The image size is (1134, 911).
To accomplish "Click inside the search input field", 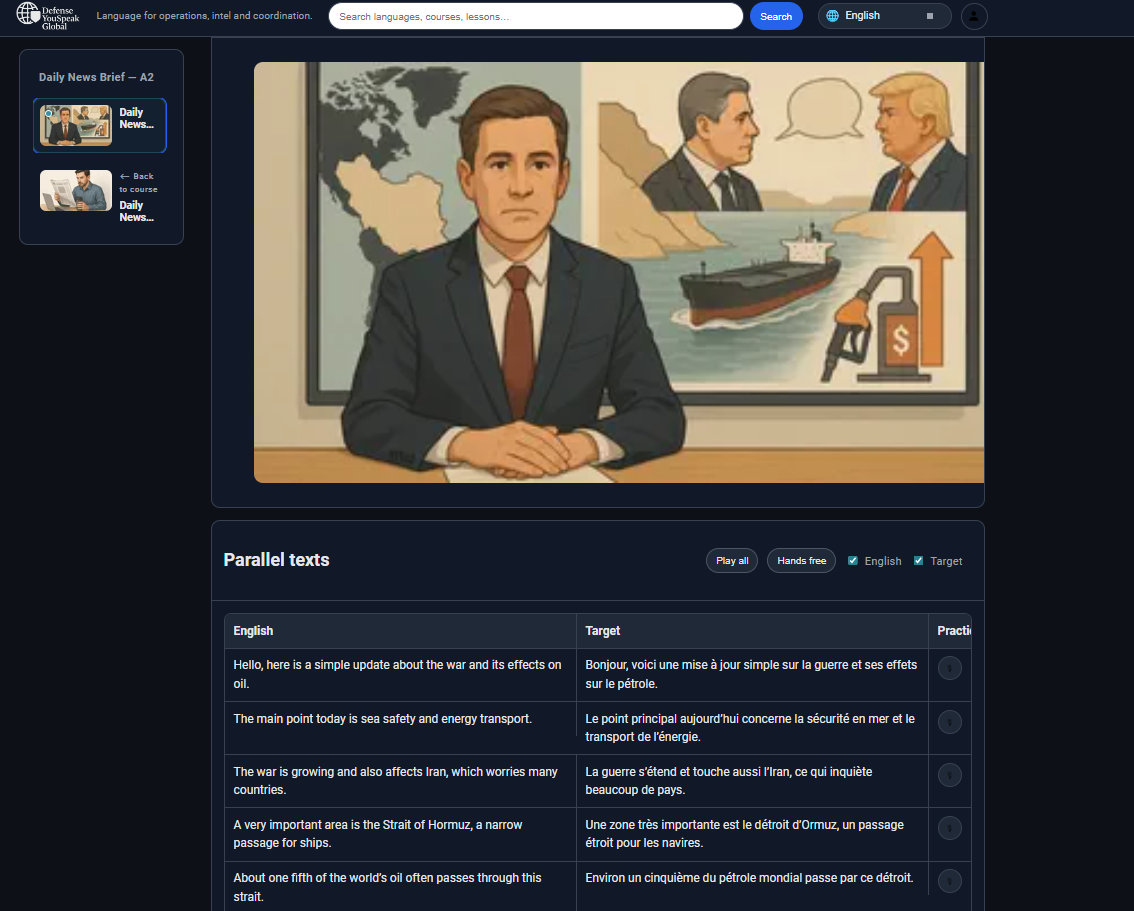I will pyautogui.click(x=535, y=16).
